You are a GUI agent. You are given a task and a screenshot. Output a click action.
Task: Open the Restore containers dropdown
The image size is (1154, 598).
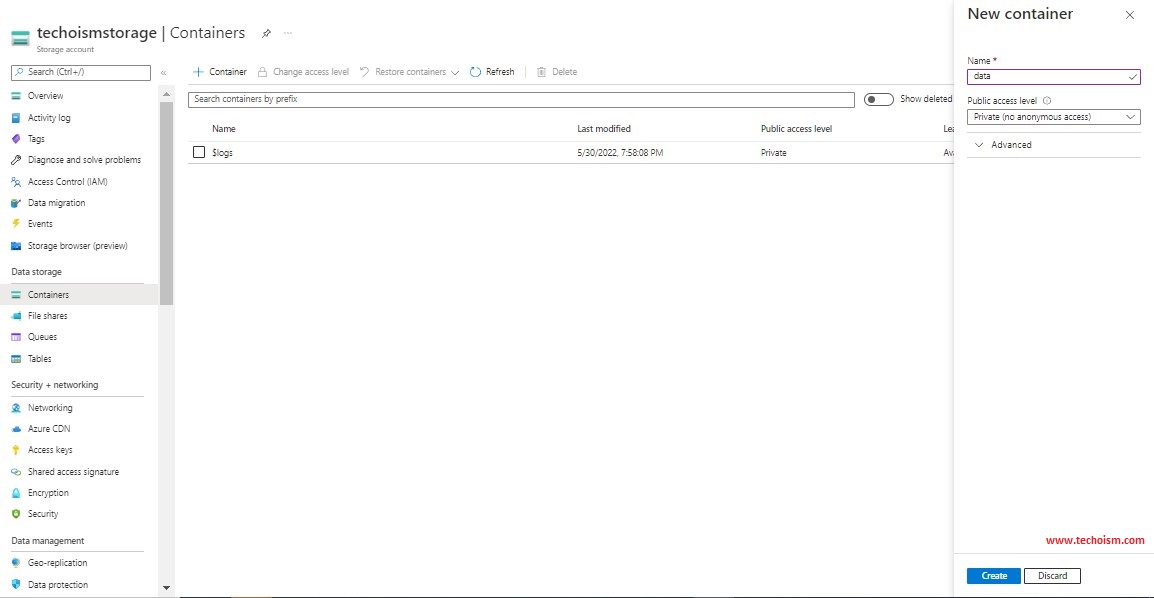(409, 72)
